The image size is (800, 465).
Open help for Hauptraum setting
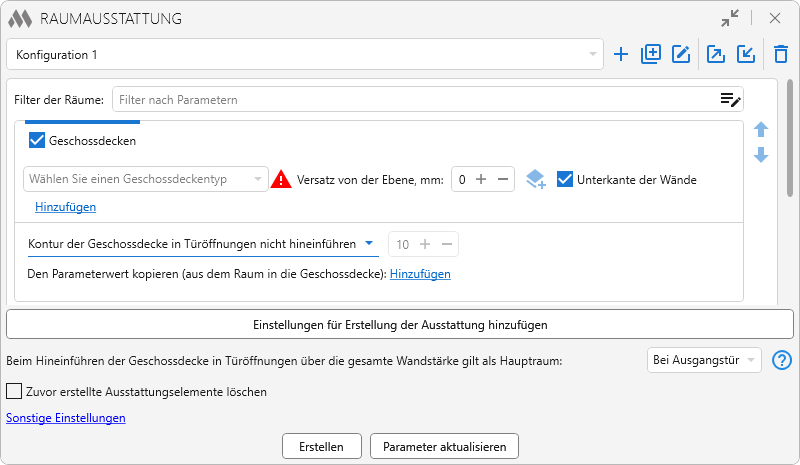point(782,360)
